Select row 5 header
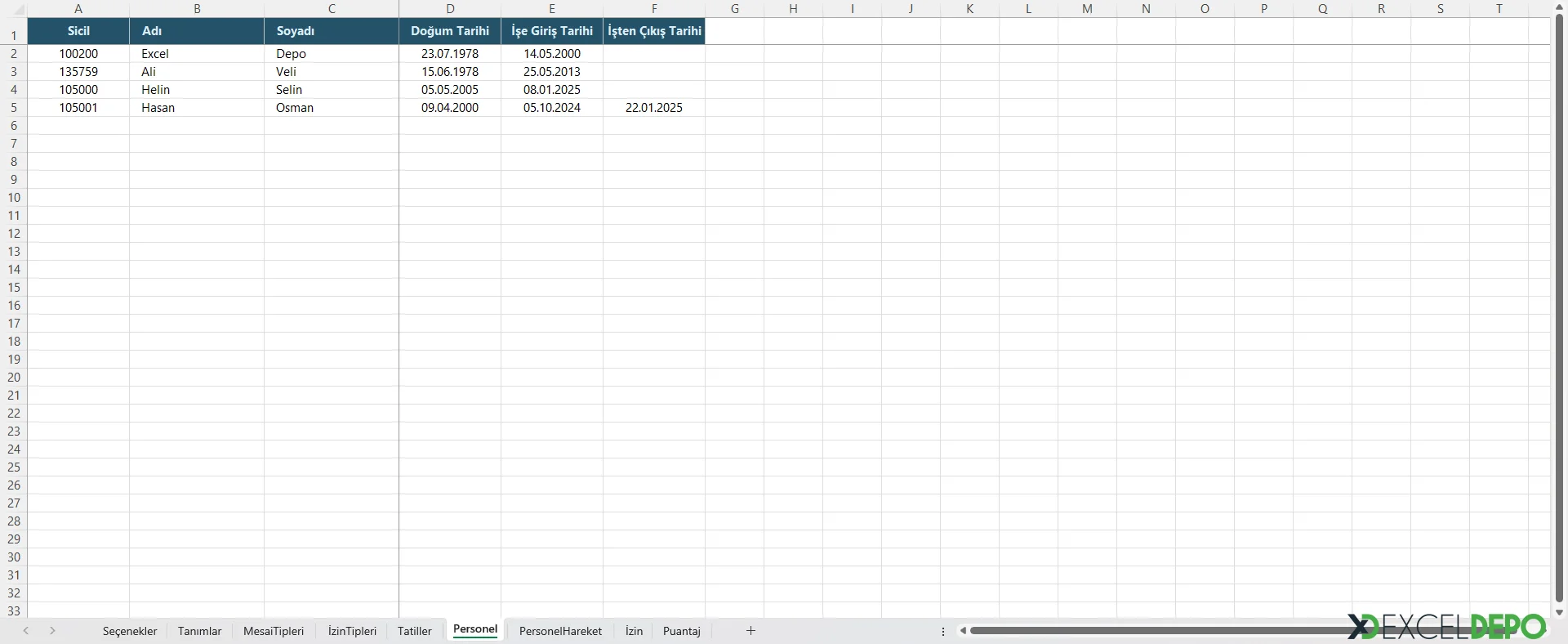Screen dimensions: 1568x644 pyautogui.click(x=14, y=108)
